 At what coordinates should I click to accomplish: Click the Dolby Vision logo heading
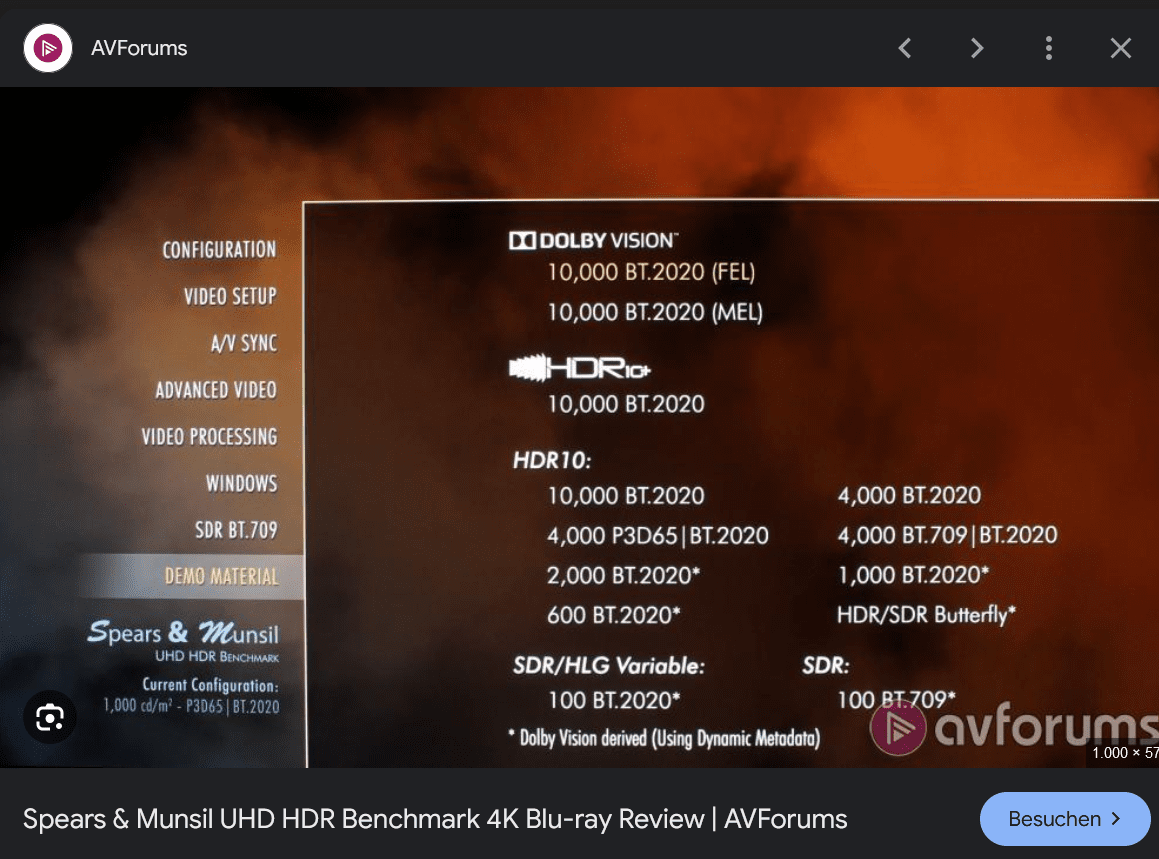point(594,240)
